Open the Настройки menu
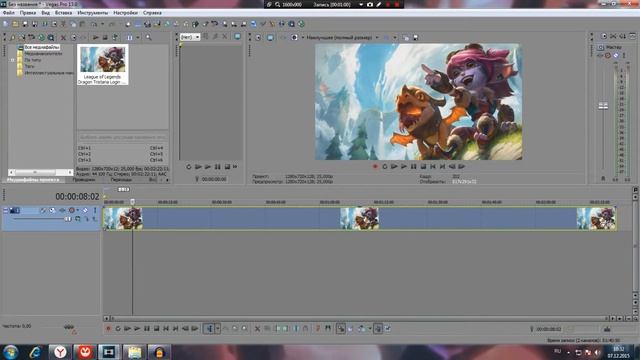The height and width of the screenshot is (360, 640). 125,13
